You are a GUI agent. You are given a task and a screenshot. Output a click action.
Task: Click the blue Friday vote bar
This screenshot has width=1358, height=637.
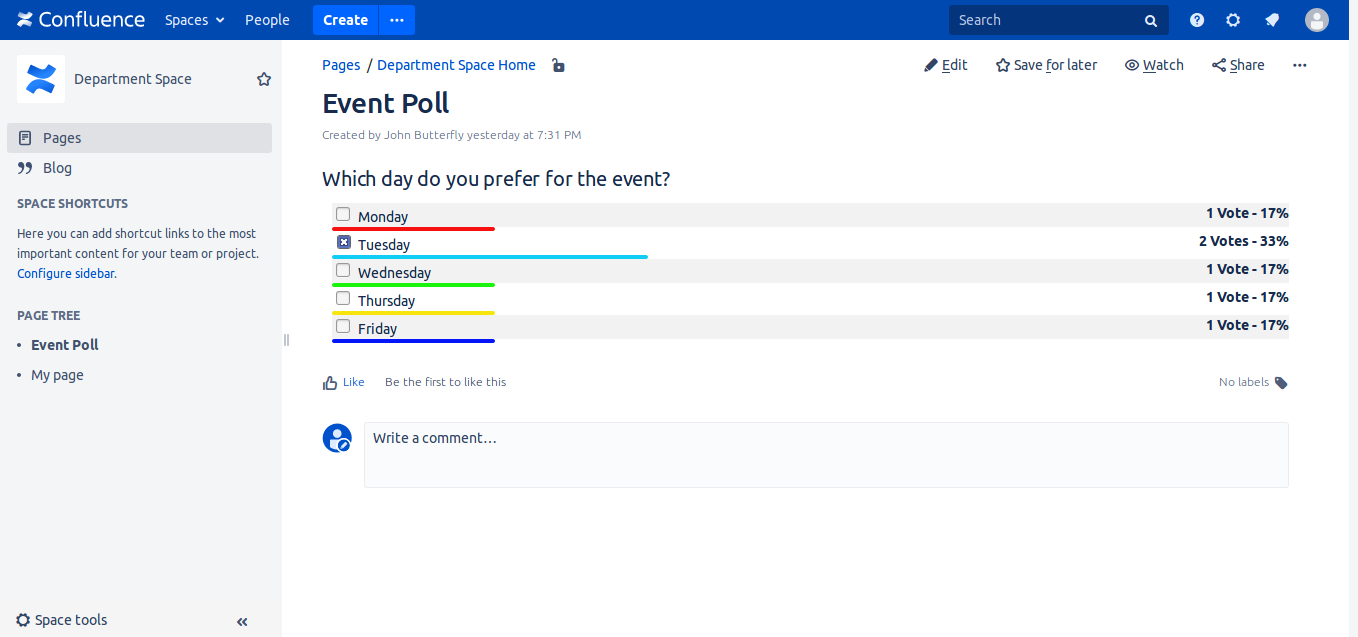(x=413, y=341)
